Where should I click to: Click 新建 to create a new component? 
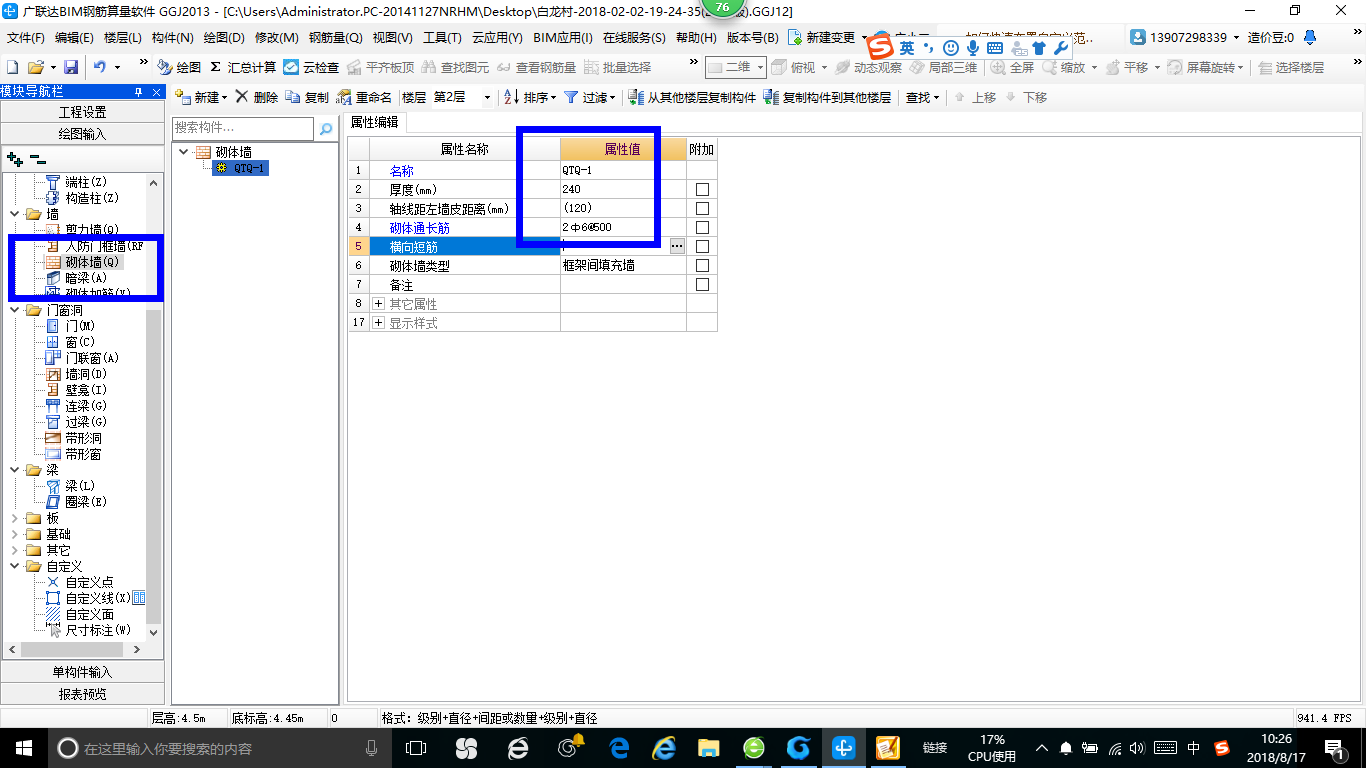click(x=201, y=97)
